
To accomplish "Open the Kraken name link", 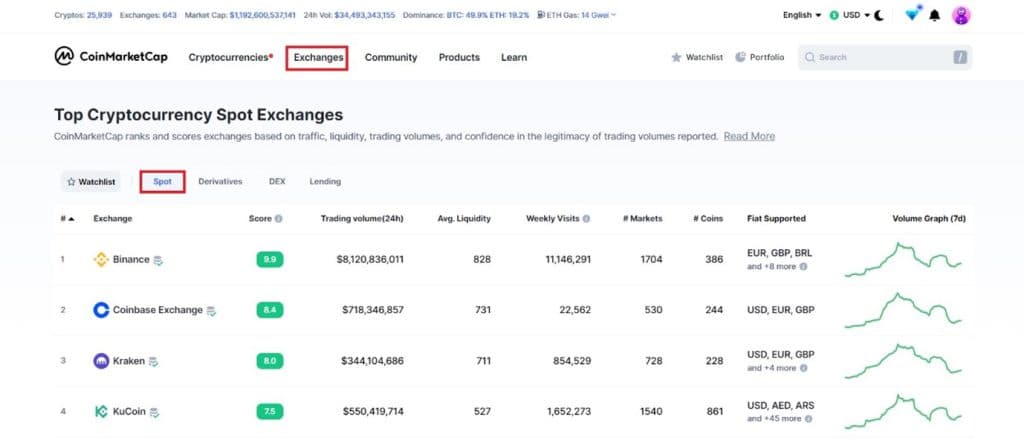I will pyautogui.click(x=129, y=361).
